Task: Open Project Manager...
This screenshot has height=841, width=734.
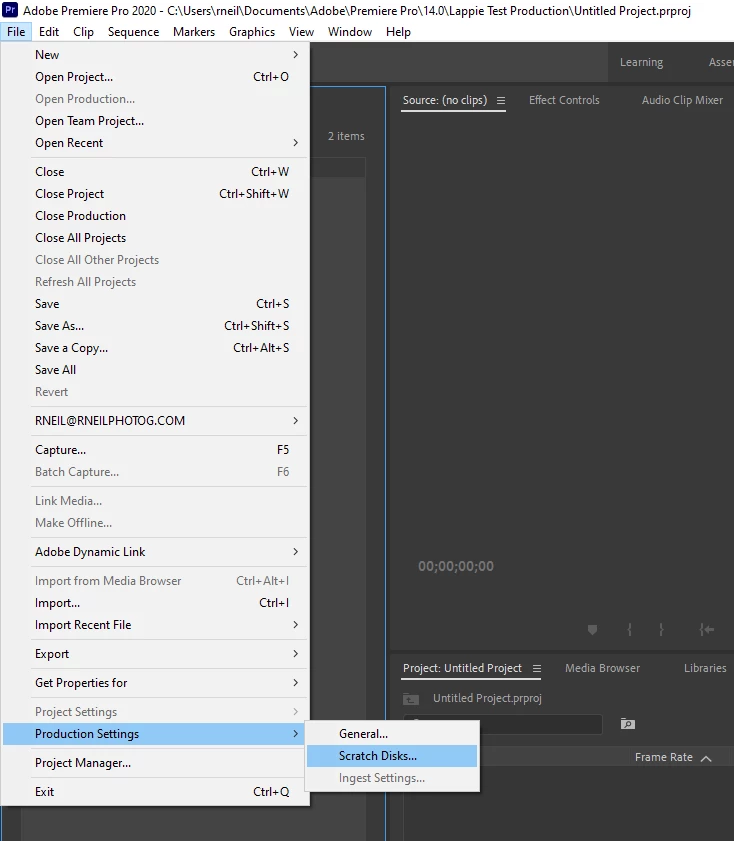Action: [x=155, y=762]
